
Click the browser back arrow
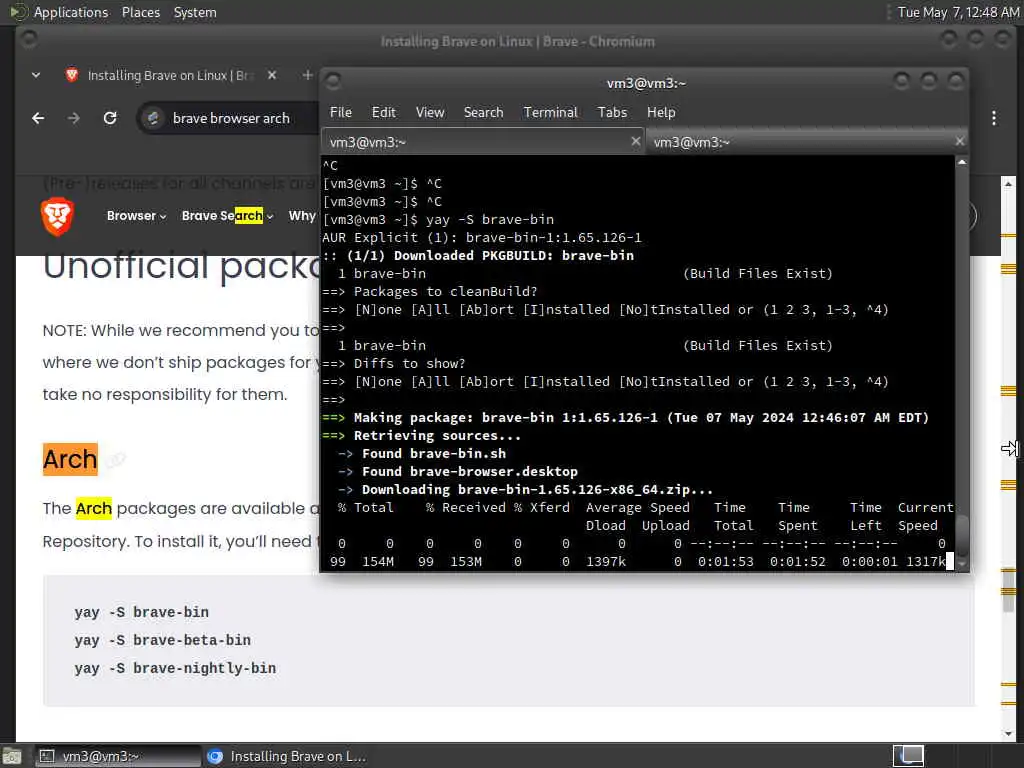point(39,118)
